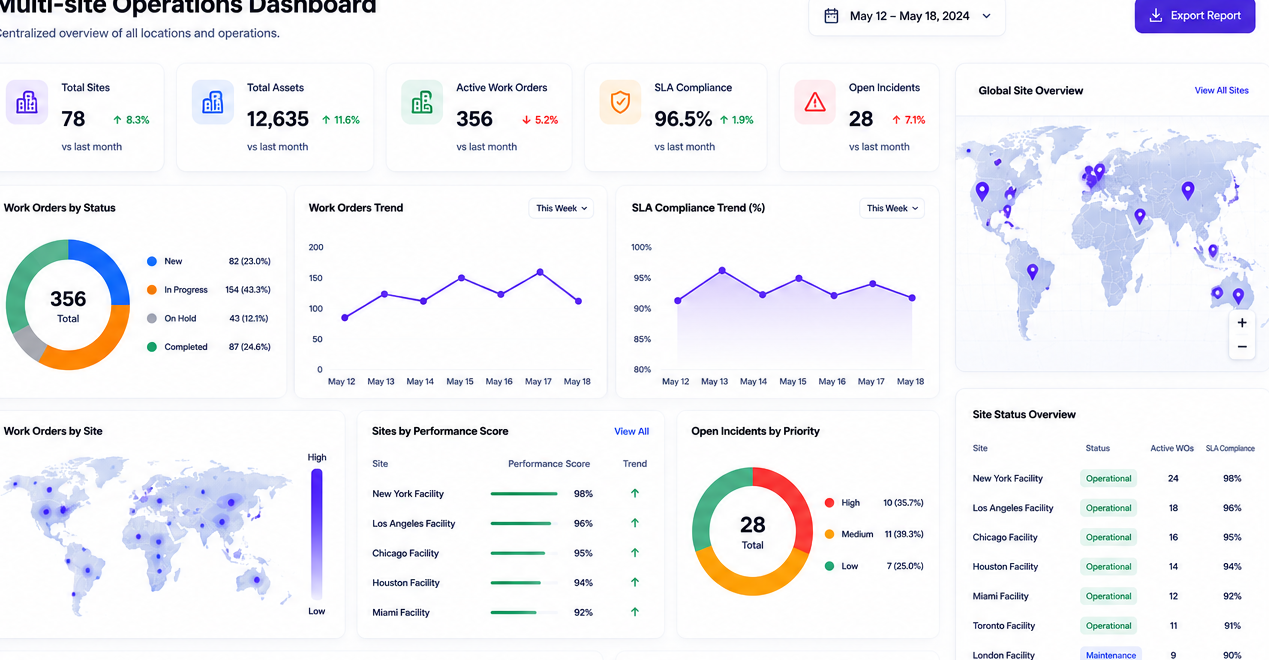Viewport: 1269px width, 660px height.
Task: Click the Southeast Asia map pin
Action: [x=1213, y=251]
